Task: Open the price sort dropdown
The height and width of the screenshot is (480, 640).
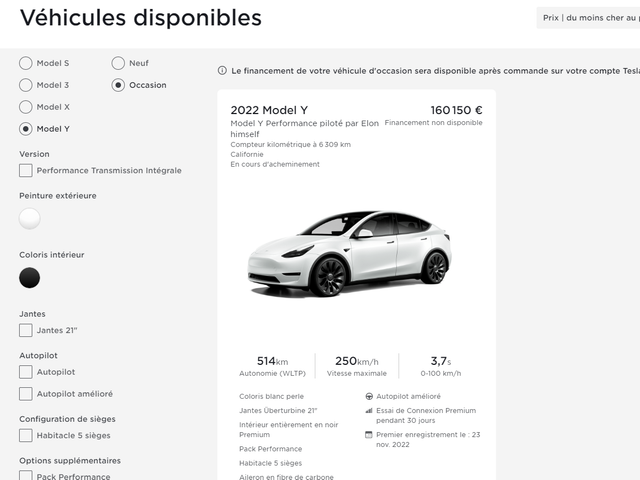Action: point(588,18)
